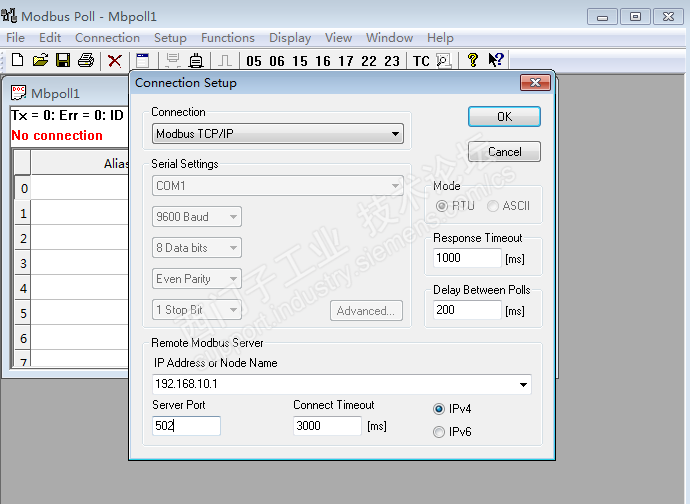
Task: Click the Open file toolbar icon
Action: 40,60
